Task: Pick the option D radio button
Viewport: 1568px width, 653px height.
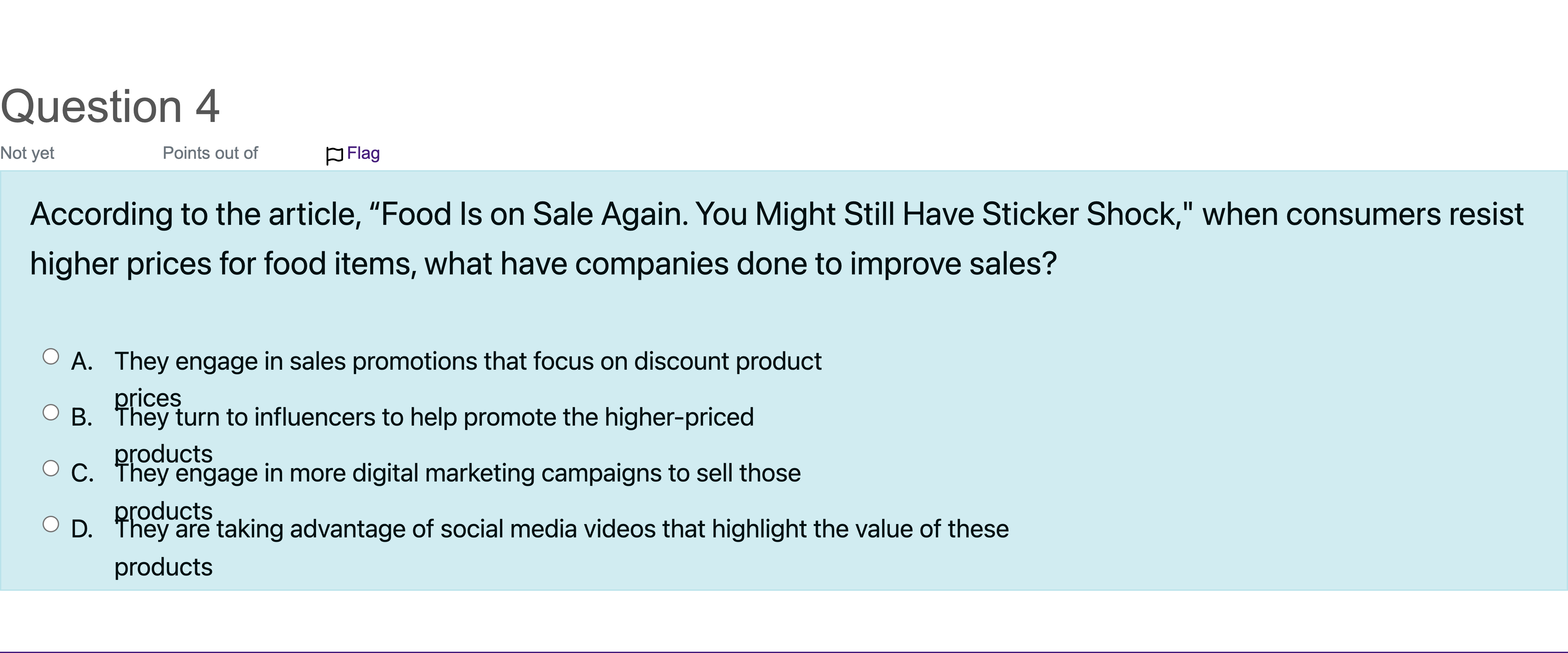Action: pyautogui.click(x=51, y=525)
